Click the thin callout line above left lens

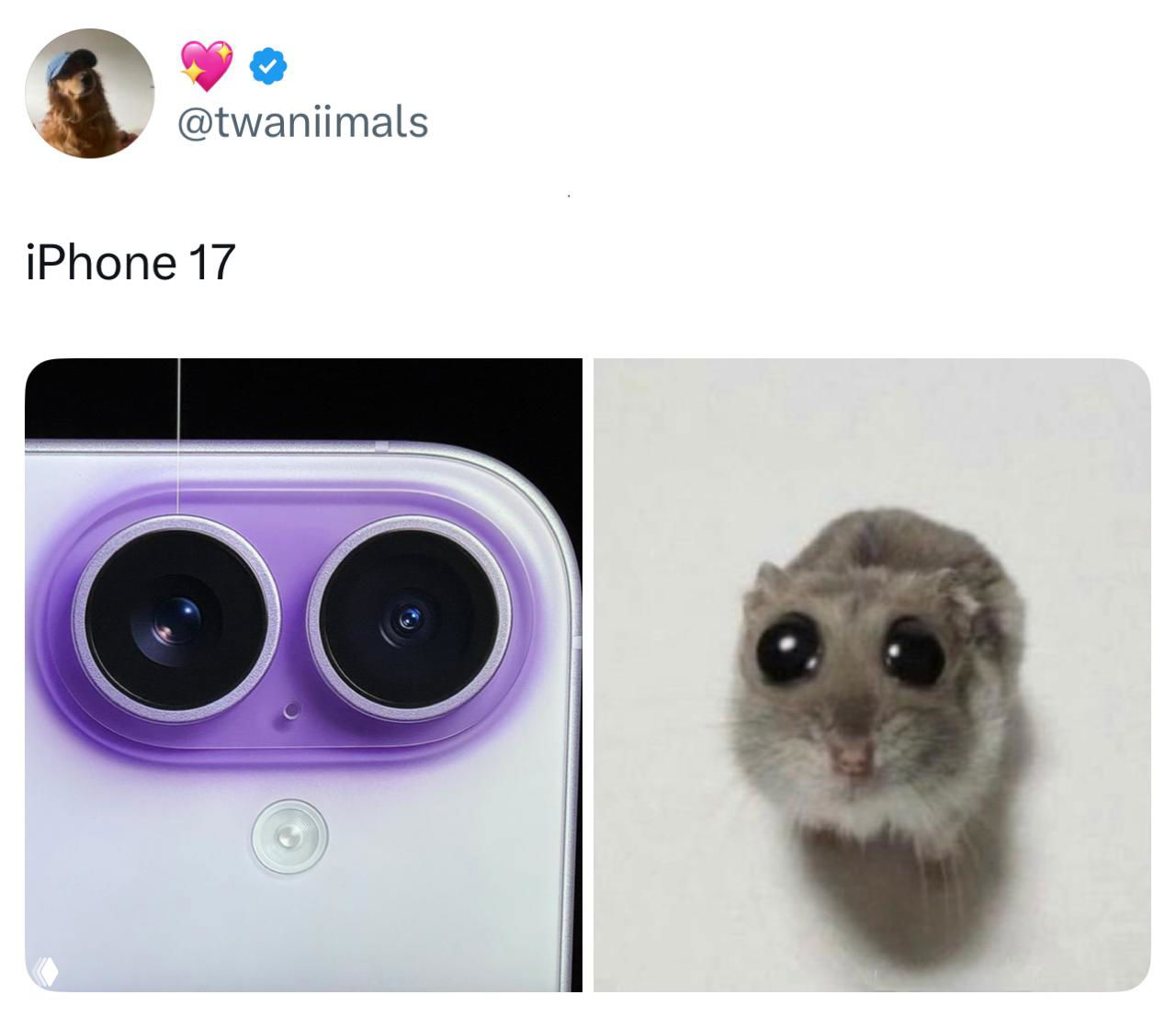178,436
